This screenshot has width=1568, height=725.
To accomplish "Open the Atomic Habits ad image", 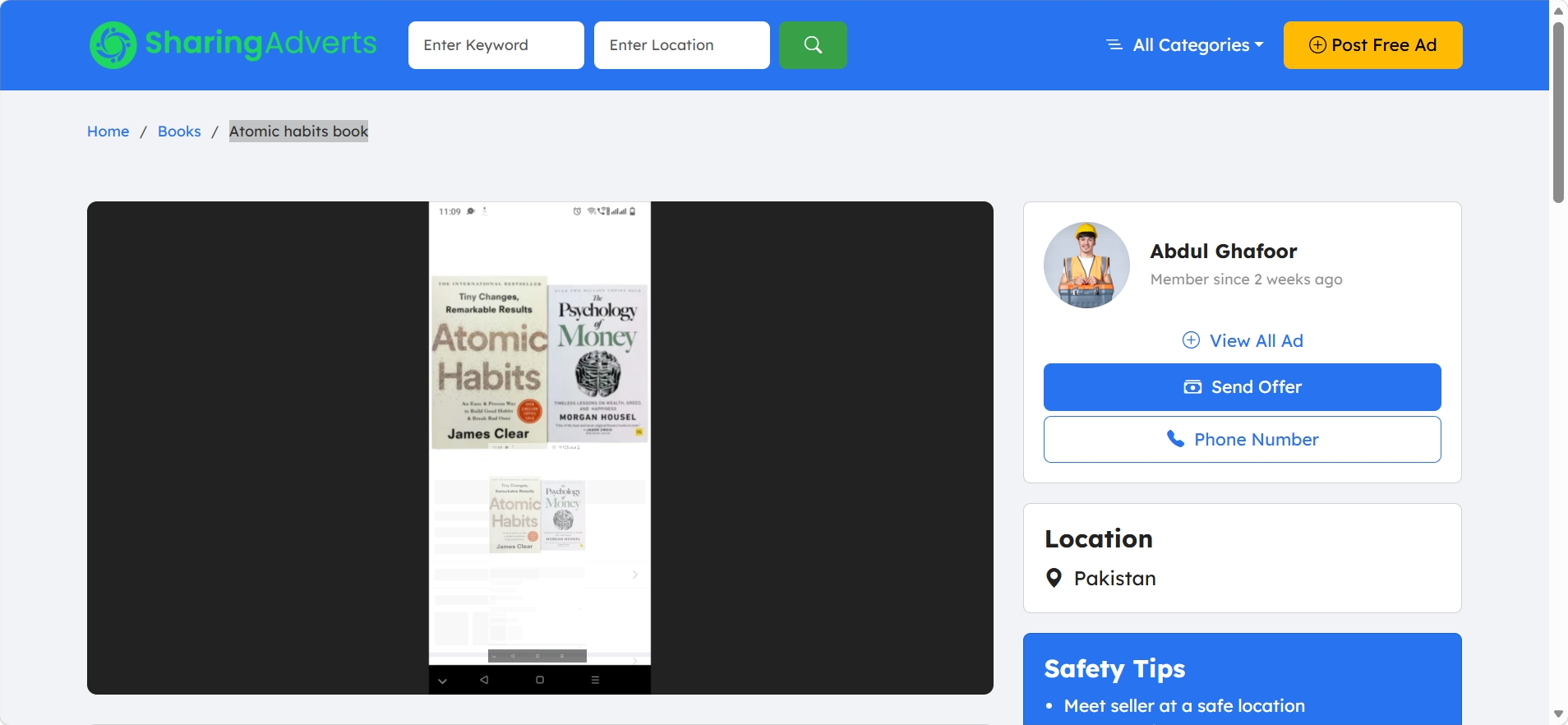I will point(540,448).
